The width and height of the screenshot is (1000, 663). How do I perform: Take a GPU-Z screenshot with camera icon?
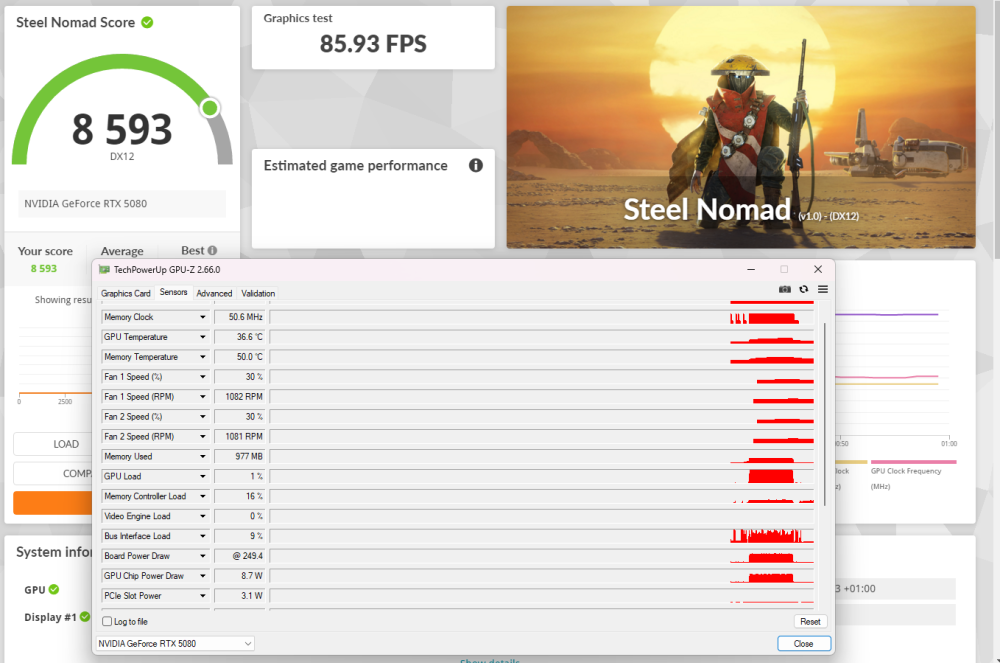point(784,289)
